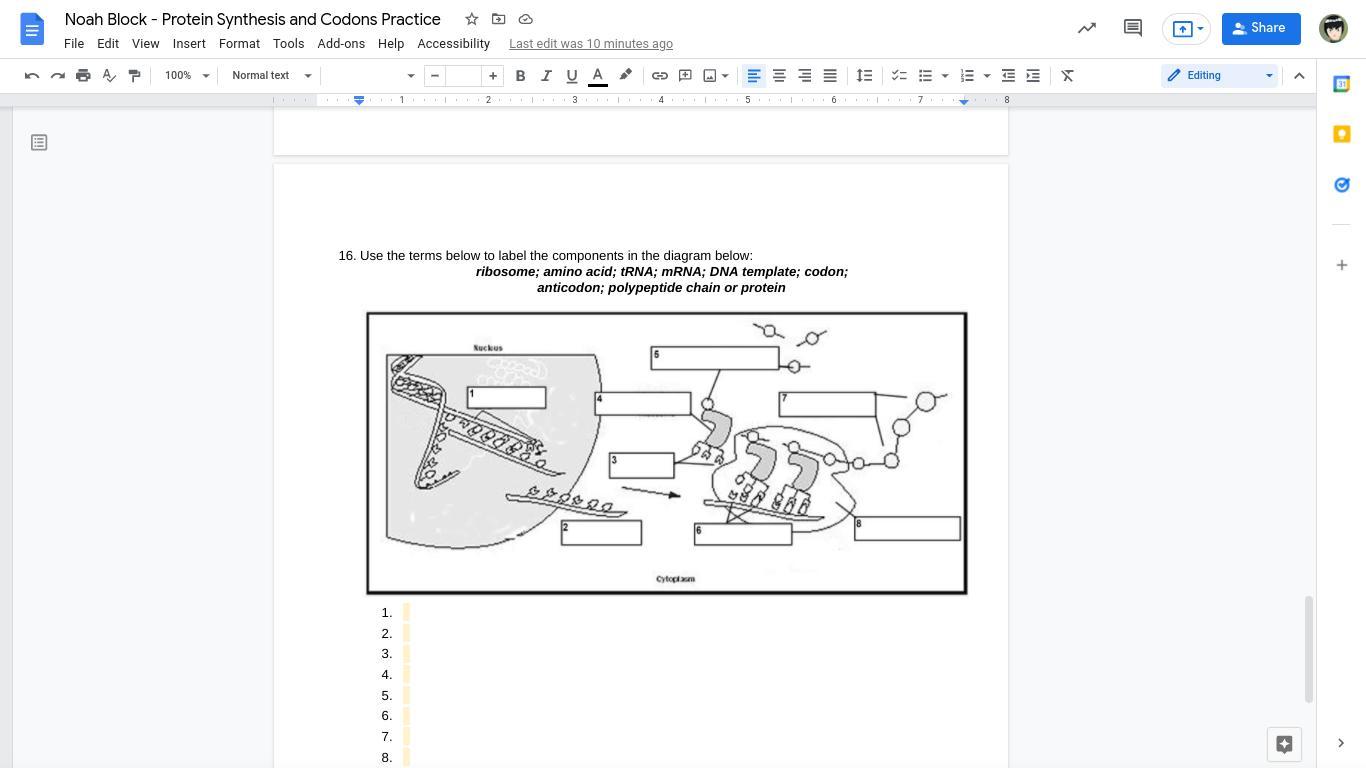Screen dimensions: 1366x768
Task: Click the paint format roller icon
Action: [x=134, y=76]
